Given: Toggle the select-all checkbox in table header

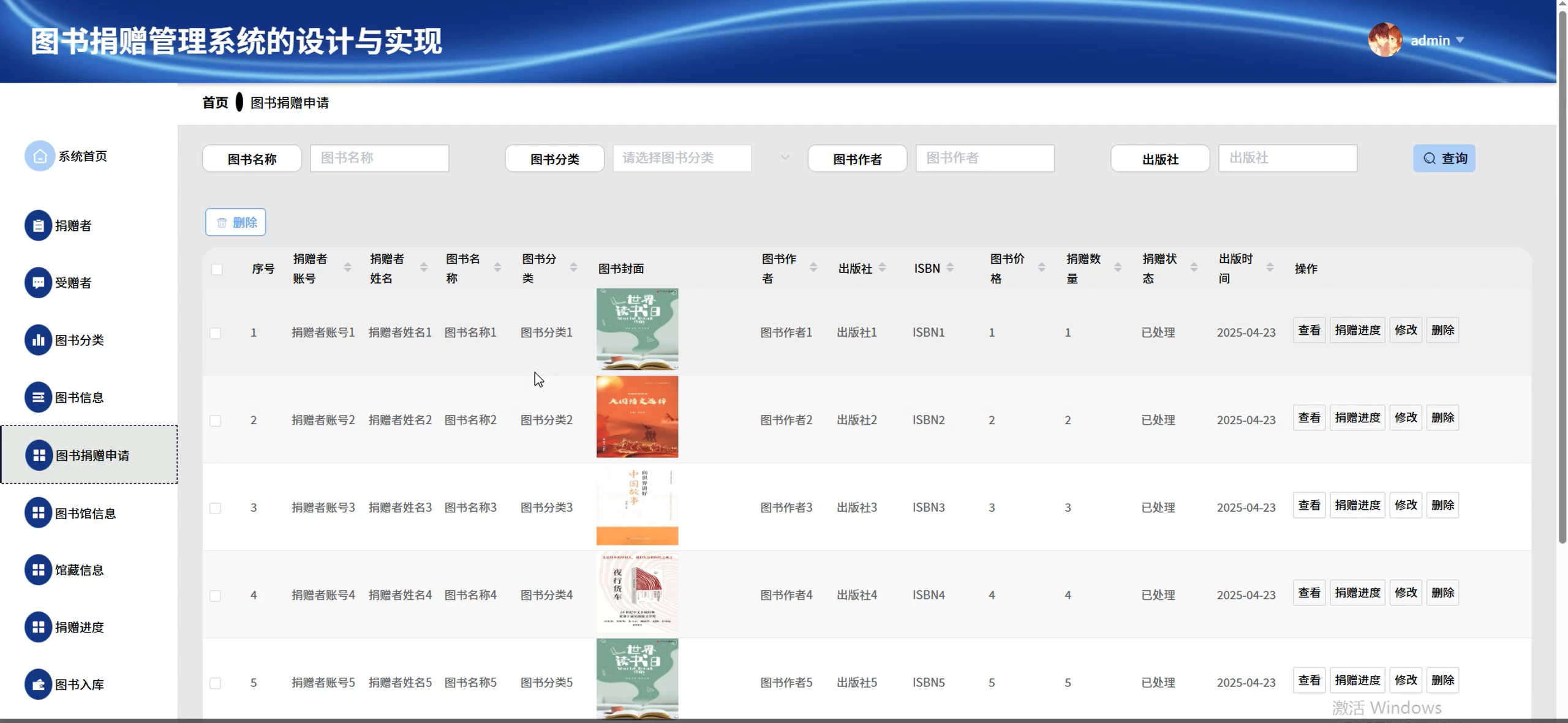Looking at the screenshot, I should tap(217, 269).
